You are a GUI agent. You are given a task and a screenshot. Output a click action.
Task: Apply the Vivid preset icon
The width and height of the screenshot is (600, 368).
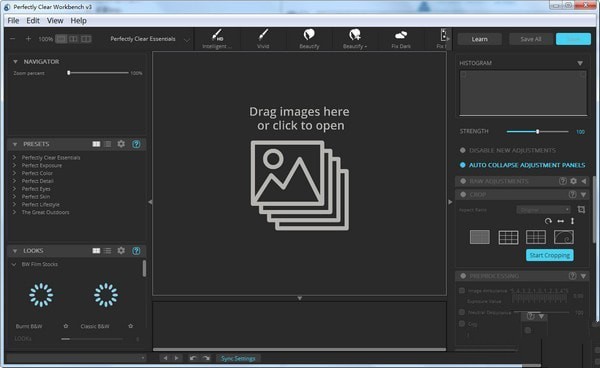pos(263,39)
